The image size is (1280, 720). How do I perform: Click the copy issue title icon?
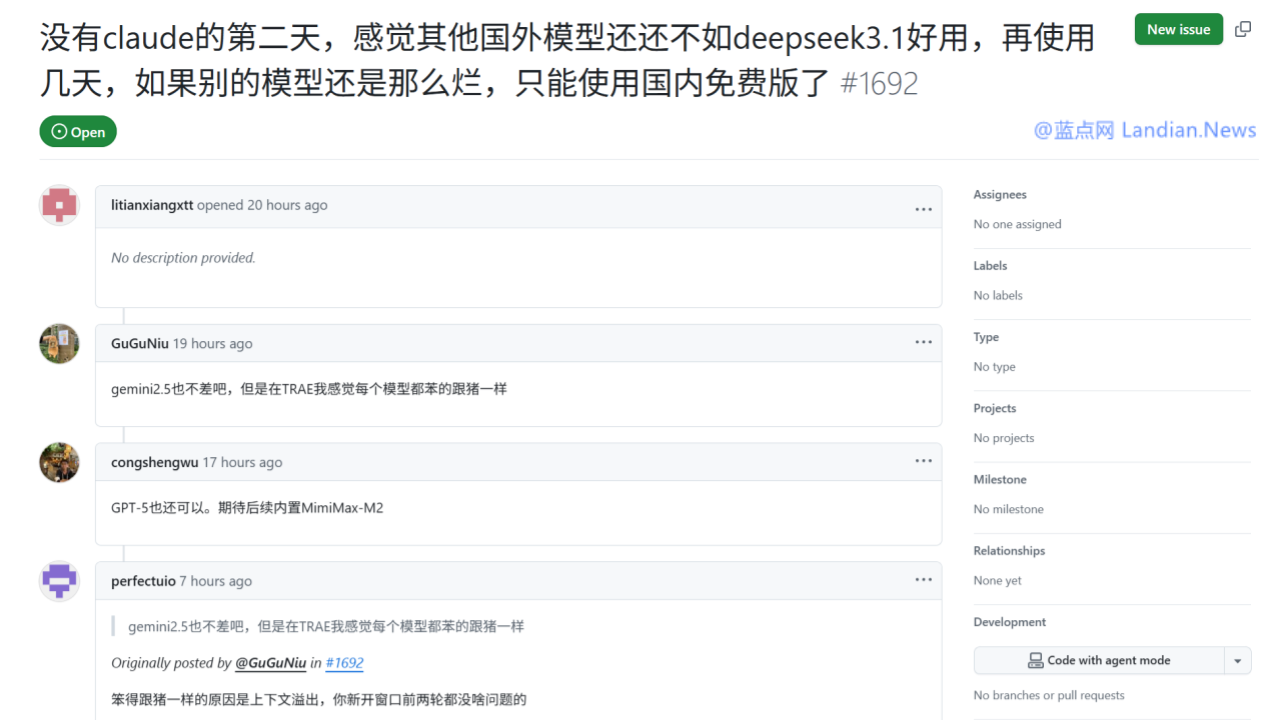click(x=1243, y=29)
